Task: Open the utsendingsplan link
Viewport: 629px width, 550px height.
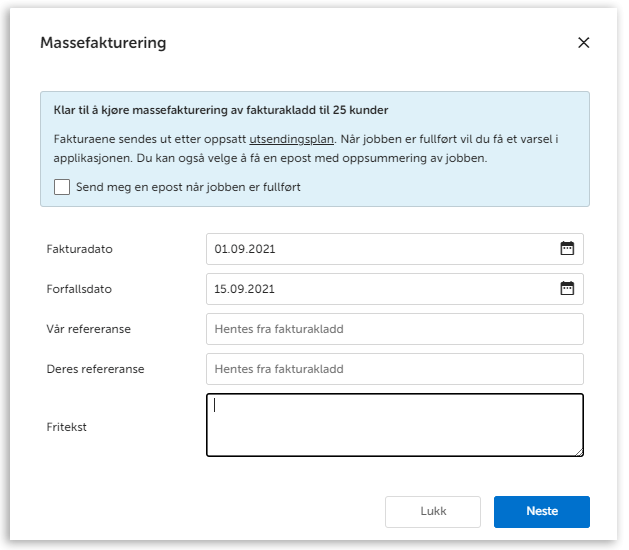Action: tap(291, 138)
